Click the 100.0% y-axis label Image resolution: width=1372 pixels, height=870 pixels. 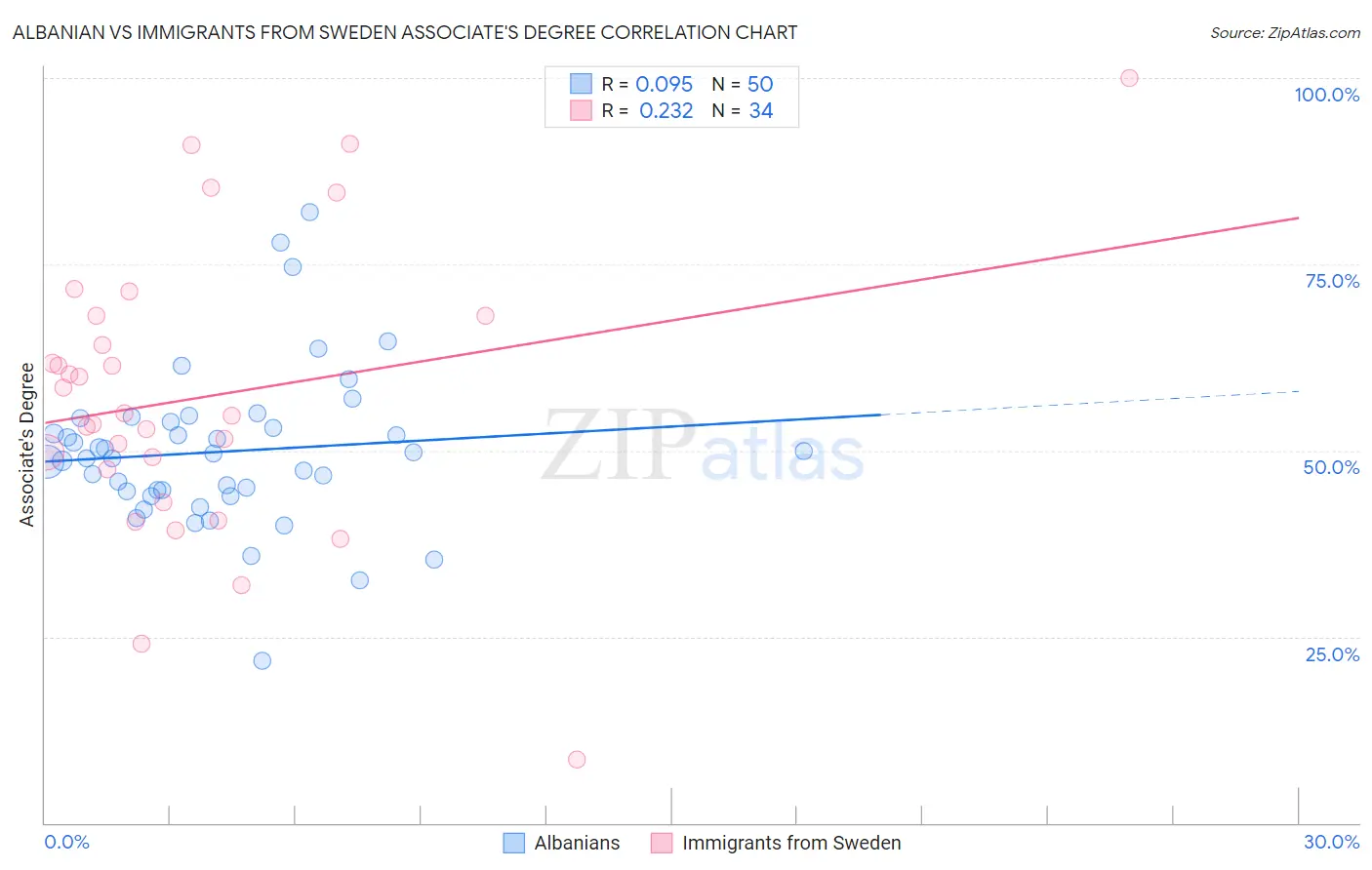1326,95
